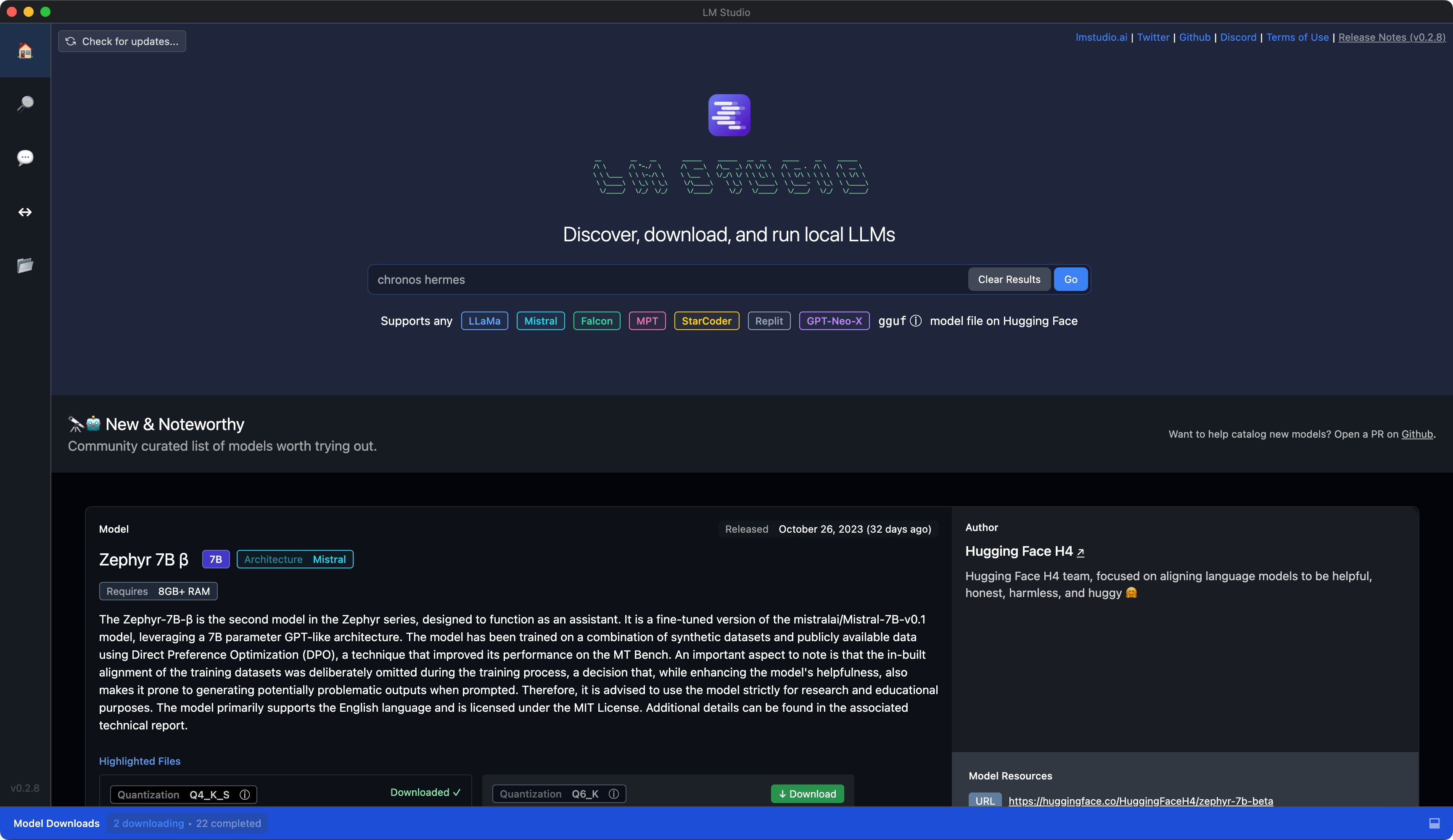Image resolution: width=1453 pixels, height=840 pixels.
Task: Open the AI Chat speech bubble icon
Action: pyautogui.click(x=25, y=157)
